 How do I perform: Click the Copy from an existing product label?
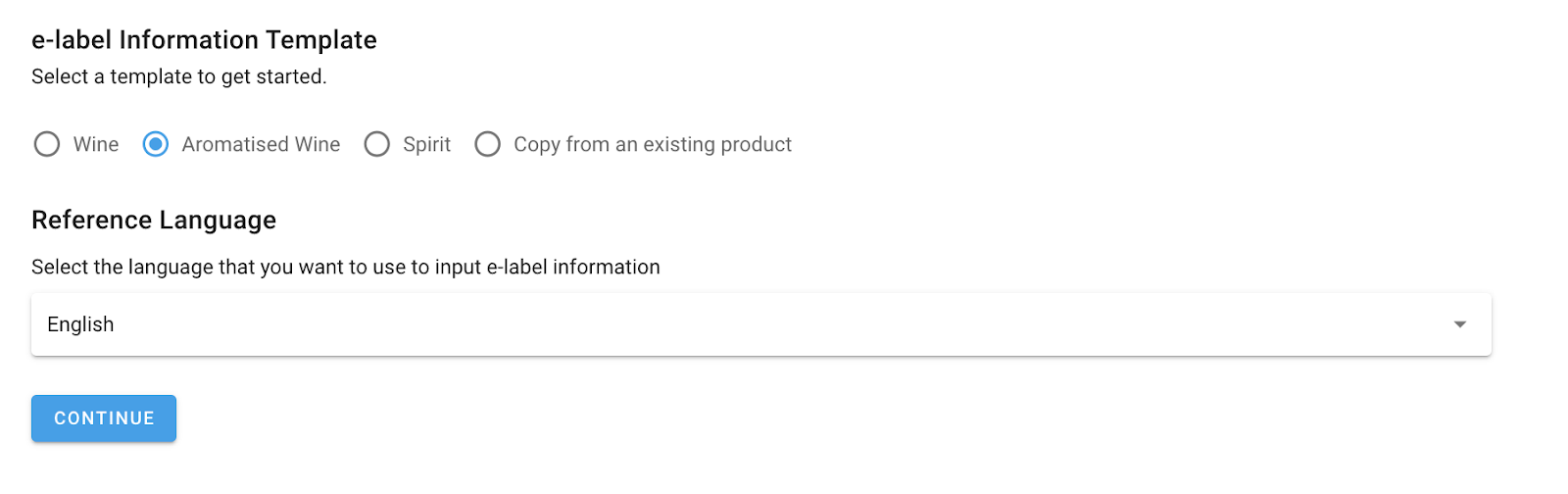point(652,144)
